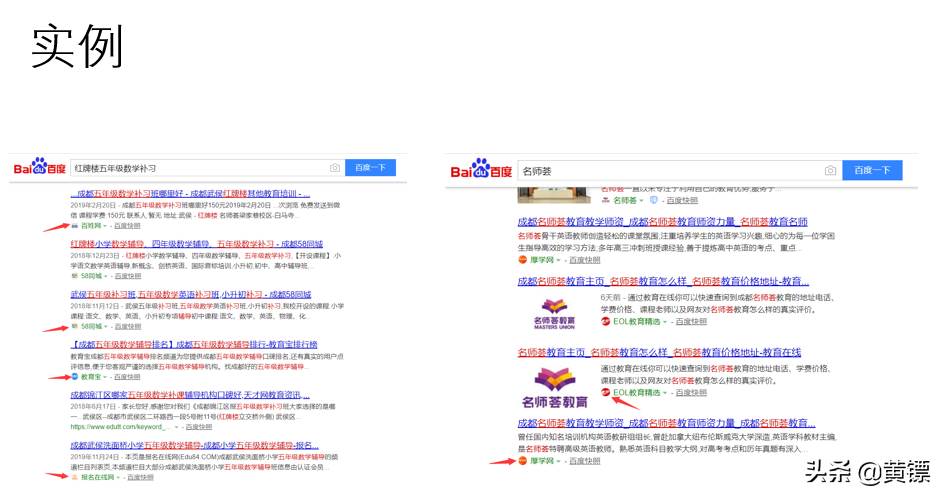Open 百度快照 next to 百姓网
This screenshot has height=499, width=945.
click(127, 226)
